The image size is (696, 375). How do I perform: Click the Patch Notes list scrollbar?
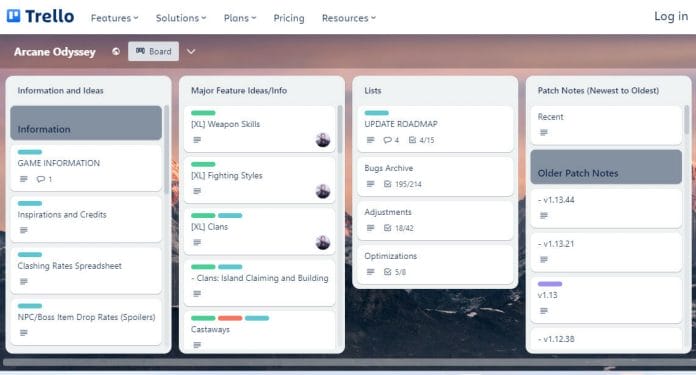click(687, 119)
